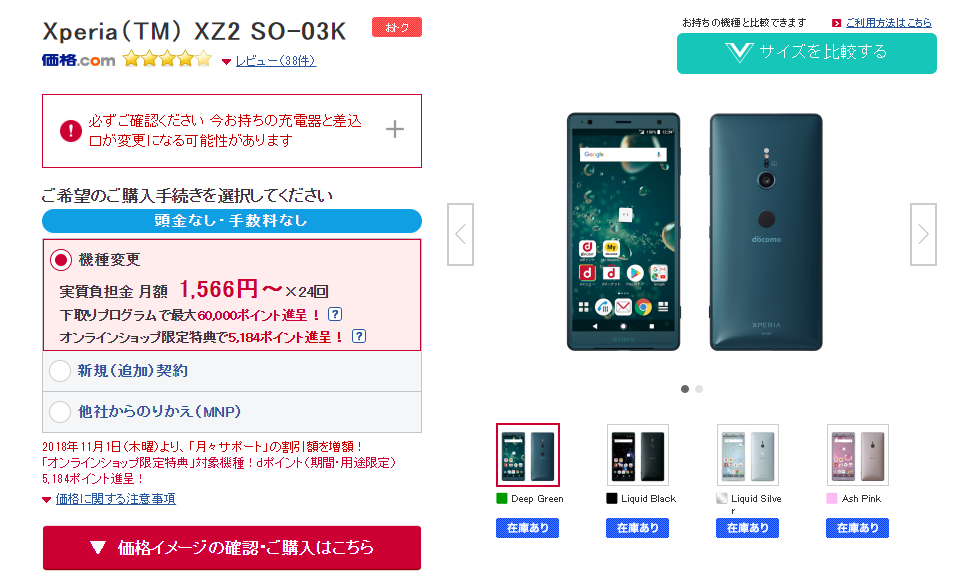This screenshot has height=578, width=976.
Task: Open the help icon for the 5,184 online shop points
Action: pos(359,337)
